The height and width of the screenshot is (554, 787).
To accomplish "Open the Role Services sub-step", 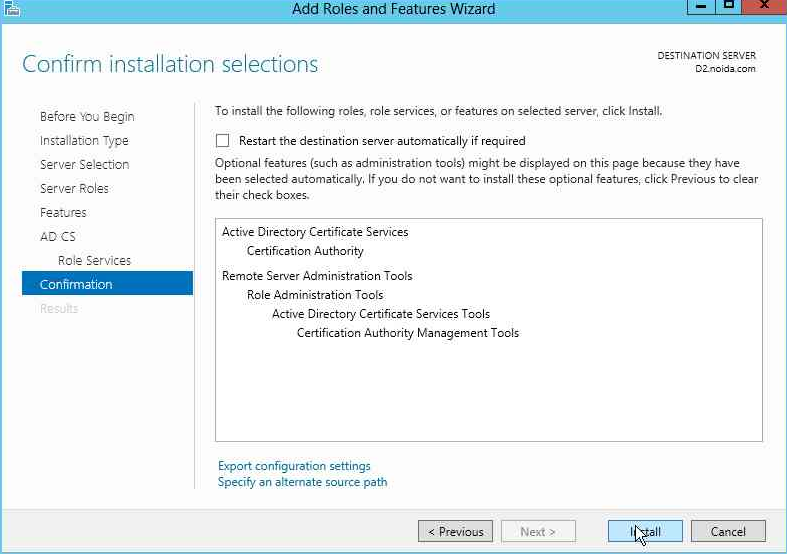I will (94, 260).
